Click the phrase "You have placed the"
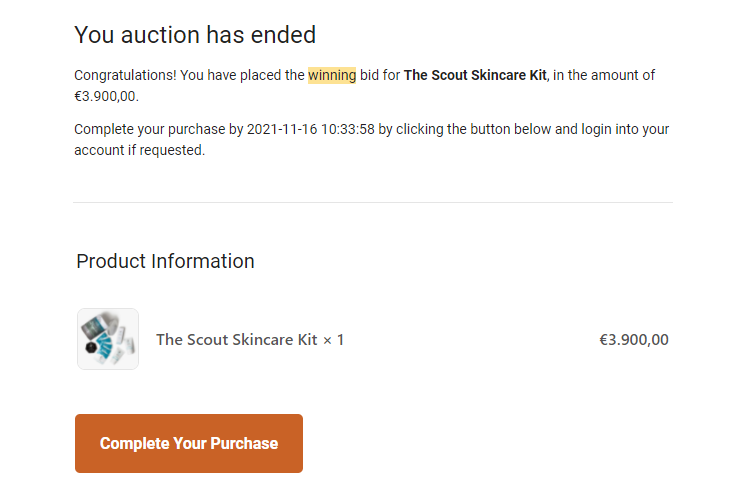Viewport: 756px width, 478px height. coord(243,76)
